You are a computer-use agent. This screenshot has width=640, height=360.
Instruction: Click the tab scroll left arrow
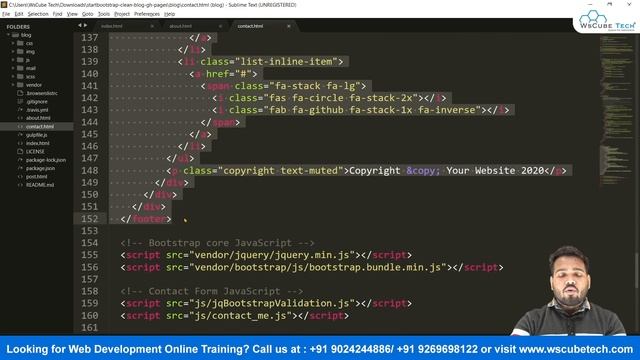[x=80, y=25]
